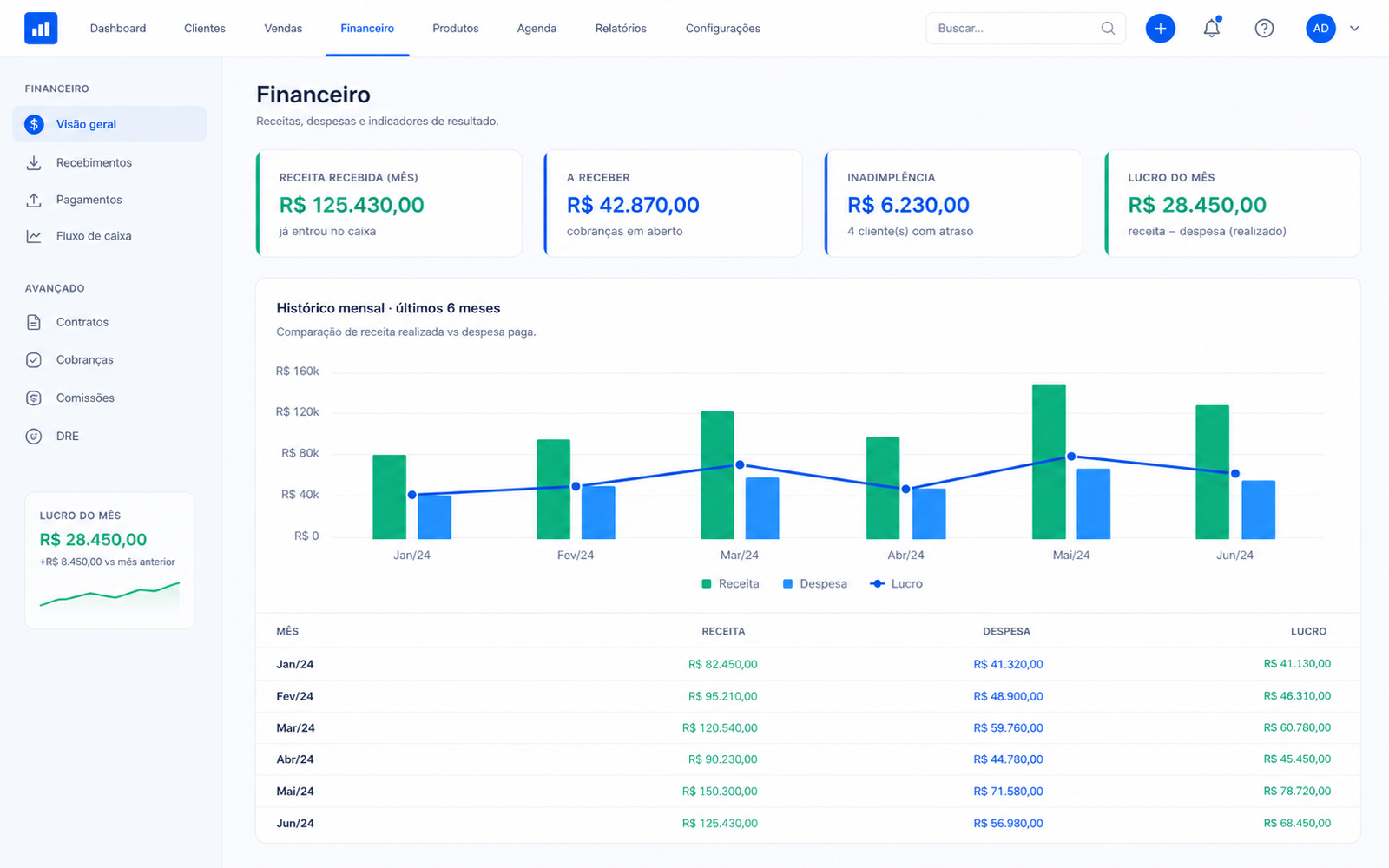1389x868 pixels.
Task: Click the Buscar search input field
Action: (1025, 29)
